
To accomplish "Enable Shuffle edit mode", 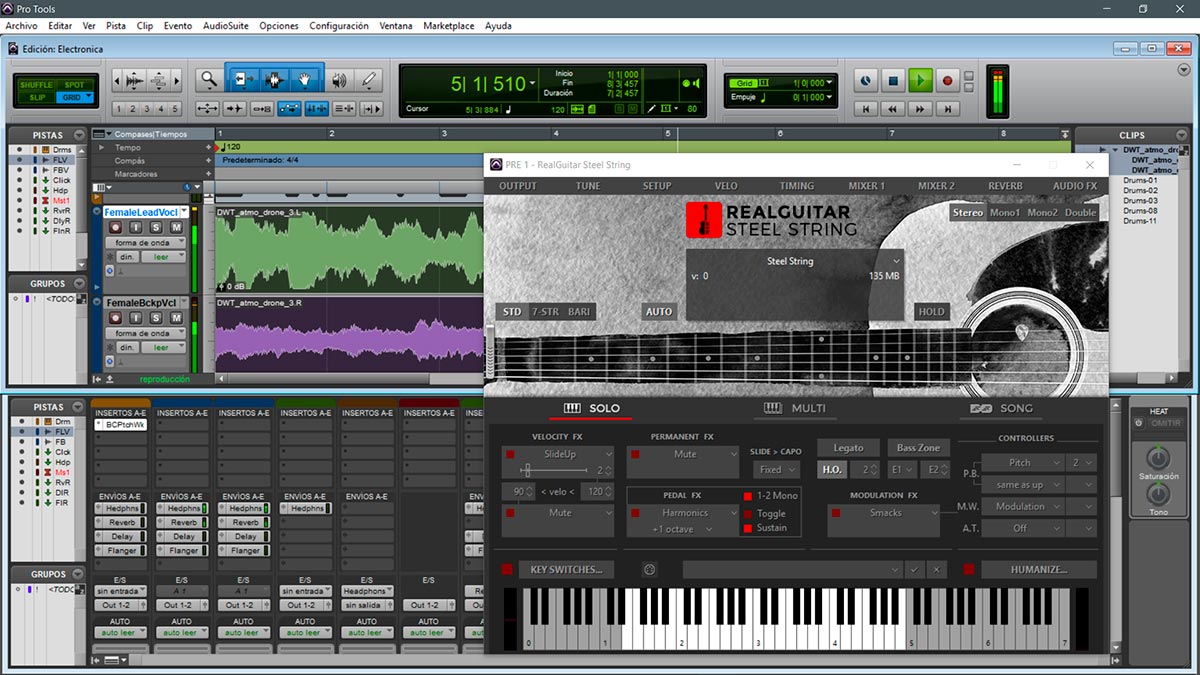I will pos(37,85).
